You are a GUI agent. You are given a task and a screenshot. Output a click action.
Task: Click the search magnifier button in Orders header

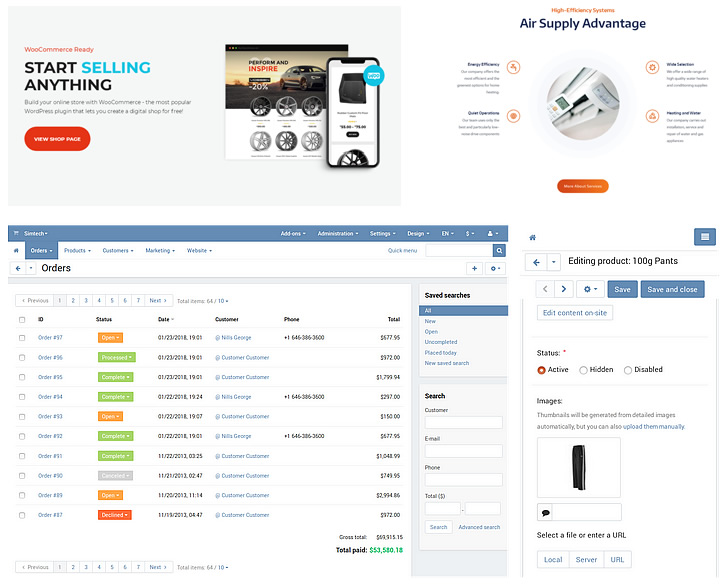point(501,251)
